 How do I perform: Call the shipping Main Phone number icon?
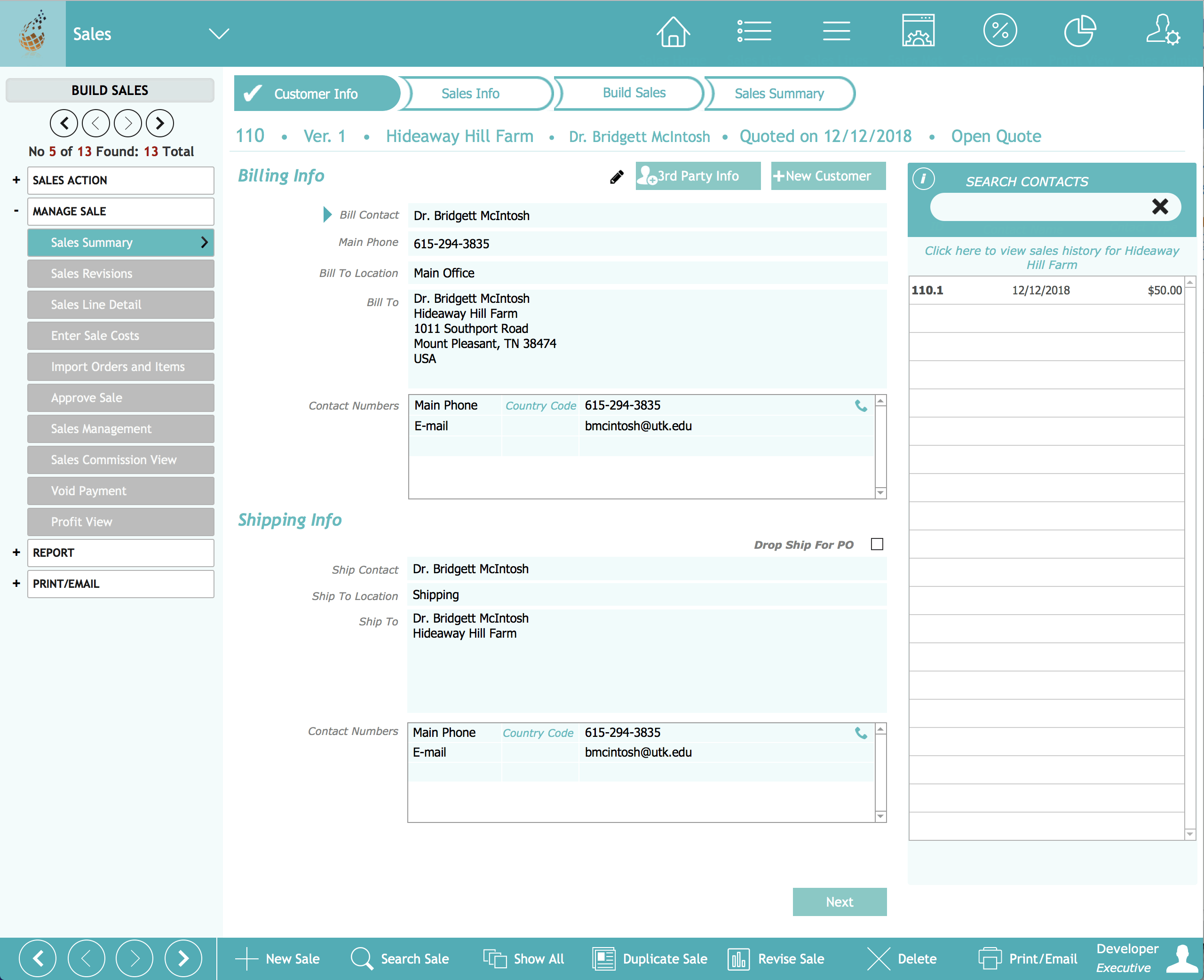[861, 733]
